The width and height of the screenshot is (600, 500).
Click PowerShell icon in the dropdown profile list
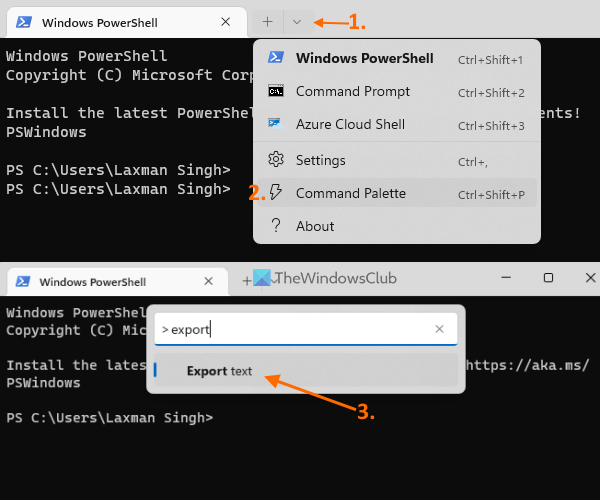[276, 58]
